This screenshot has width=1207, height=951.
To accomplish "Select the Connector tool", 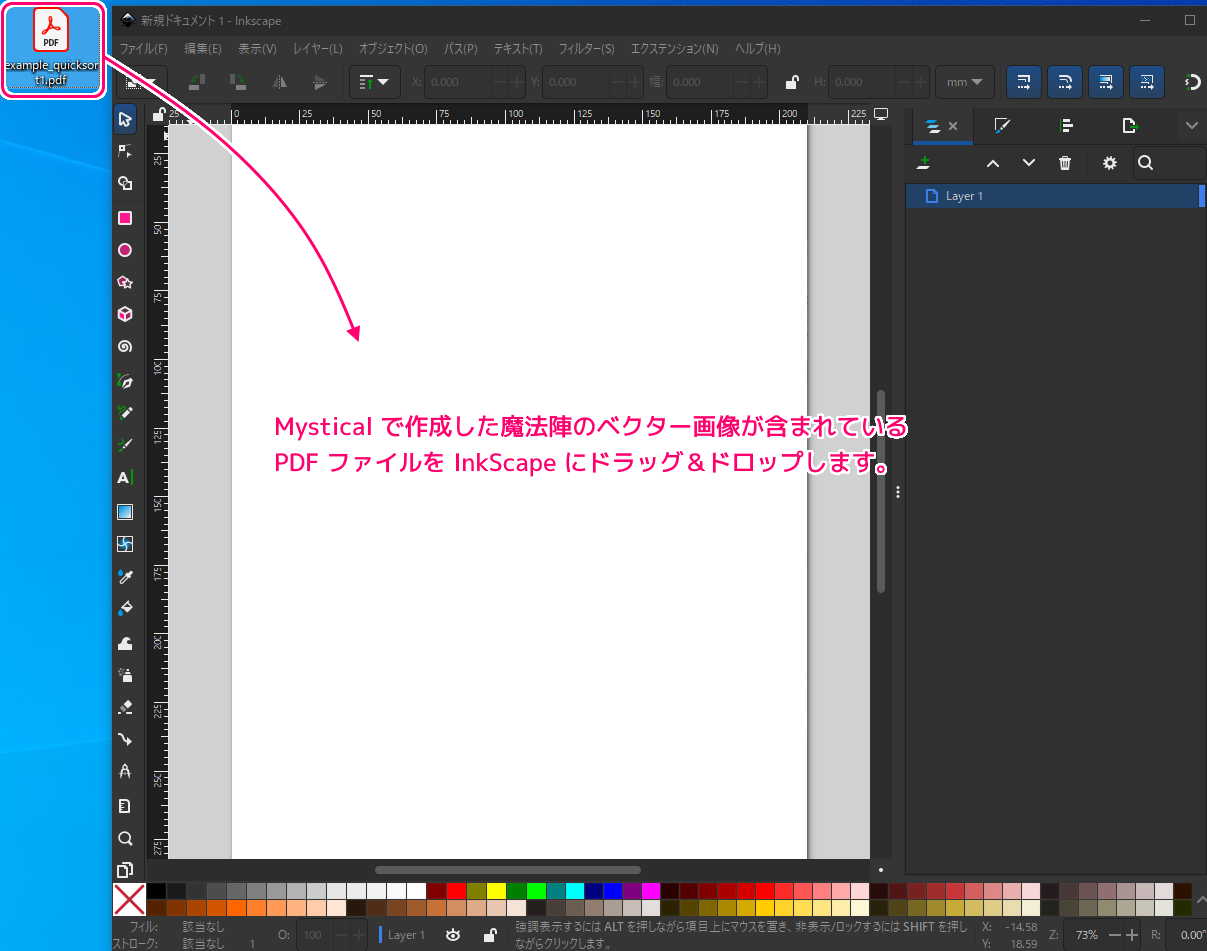I will tap(125, 739).
